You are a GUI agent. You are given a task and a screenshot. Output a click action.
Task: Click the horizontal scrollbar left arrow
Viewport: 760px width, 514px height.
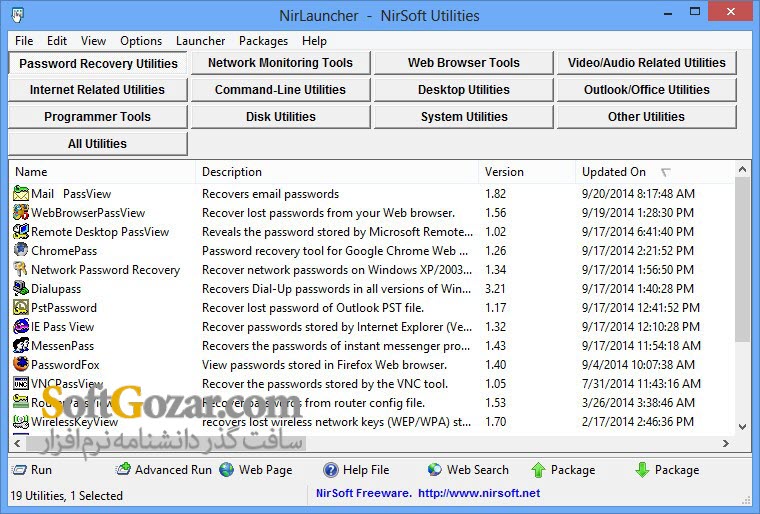pos(17,443)
